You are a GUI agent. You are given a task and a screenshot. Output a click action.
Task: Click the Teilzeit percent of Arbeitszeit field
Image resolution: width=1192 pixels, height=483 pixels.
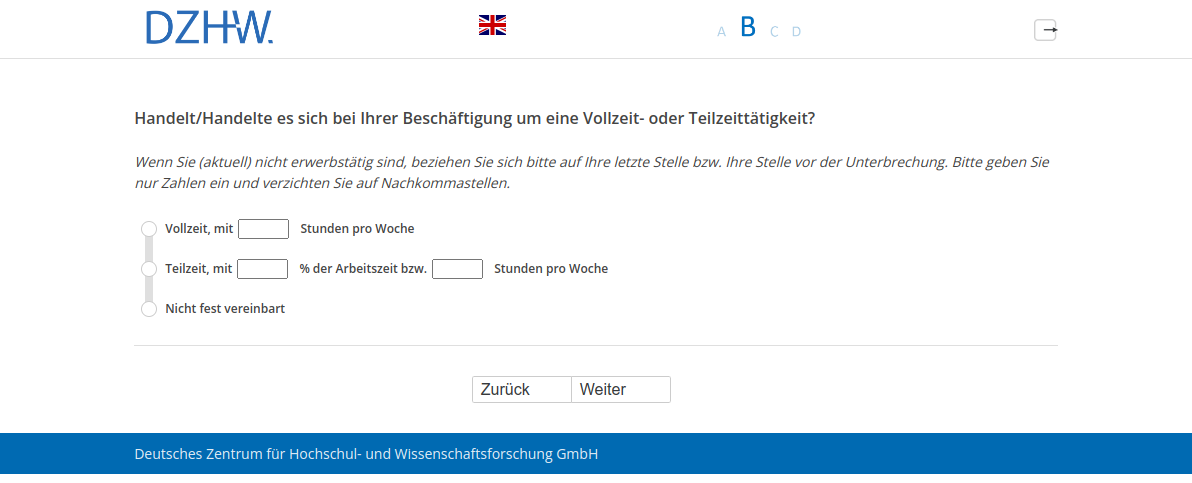(263, 269)
